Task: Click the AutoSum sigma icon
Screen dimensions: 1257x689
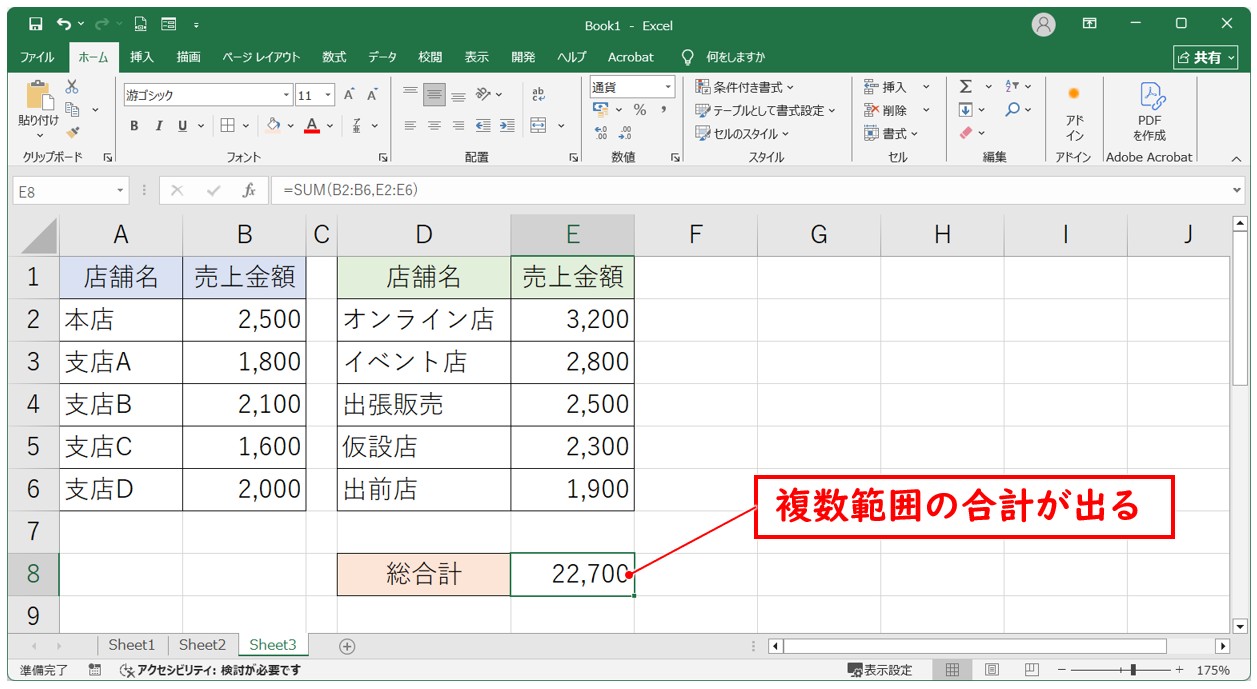Action: (x=966, y=87)
